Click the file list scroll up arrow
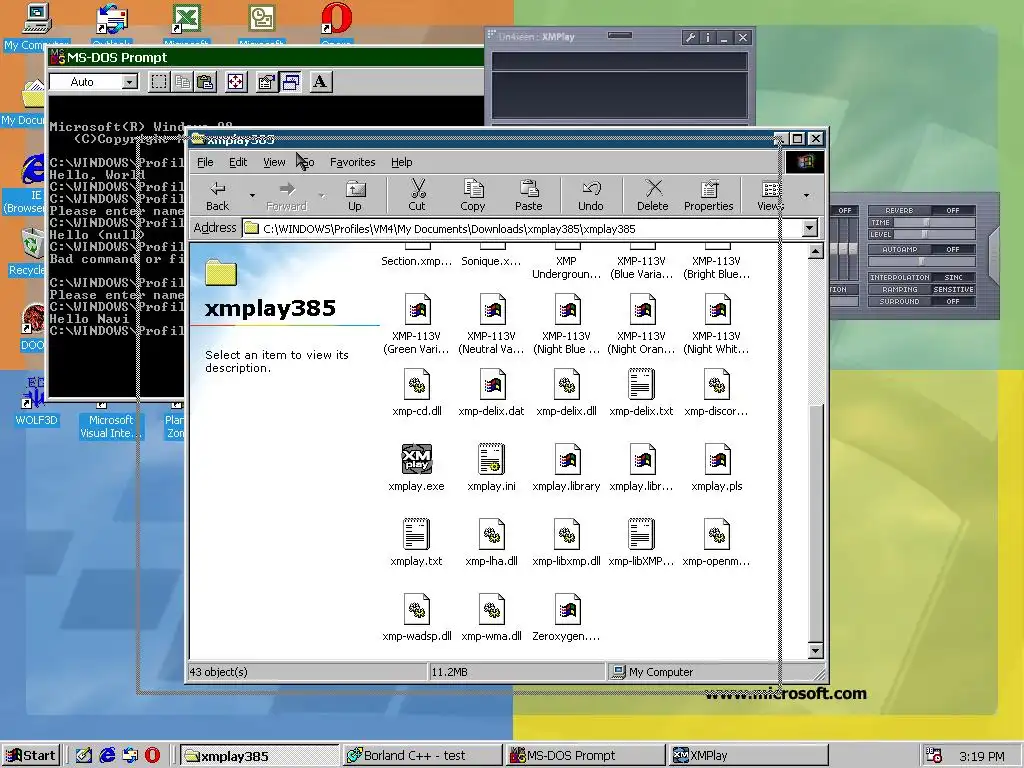 pyautogui.click(x=815, y=252)
